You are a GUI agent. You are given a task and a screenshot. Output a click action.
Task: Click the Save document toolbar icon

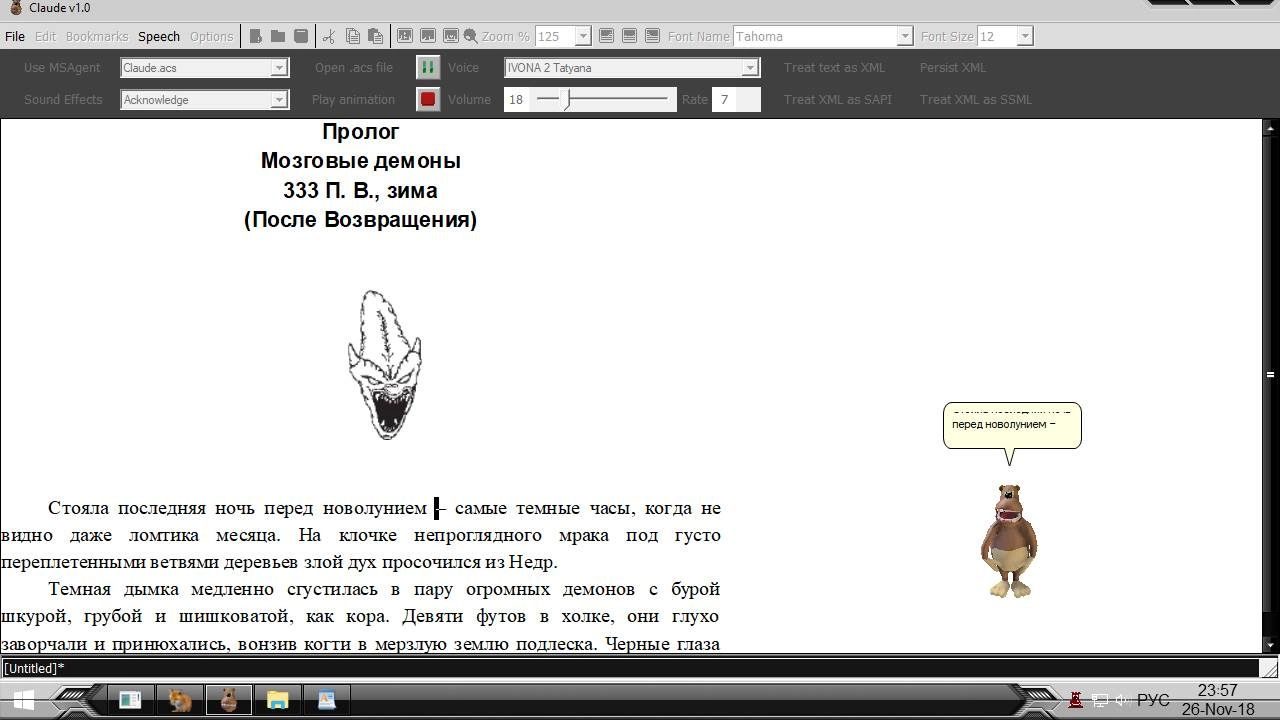tap(301, 36)
